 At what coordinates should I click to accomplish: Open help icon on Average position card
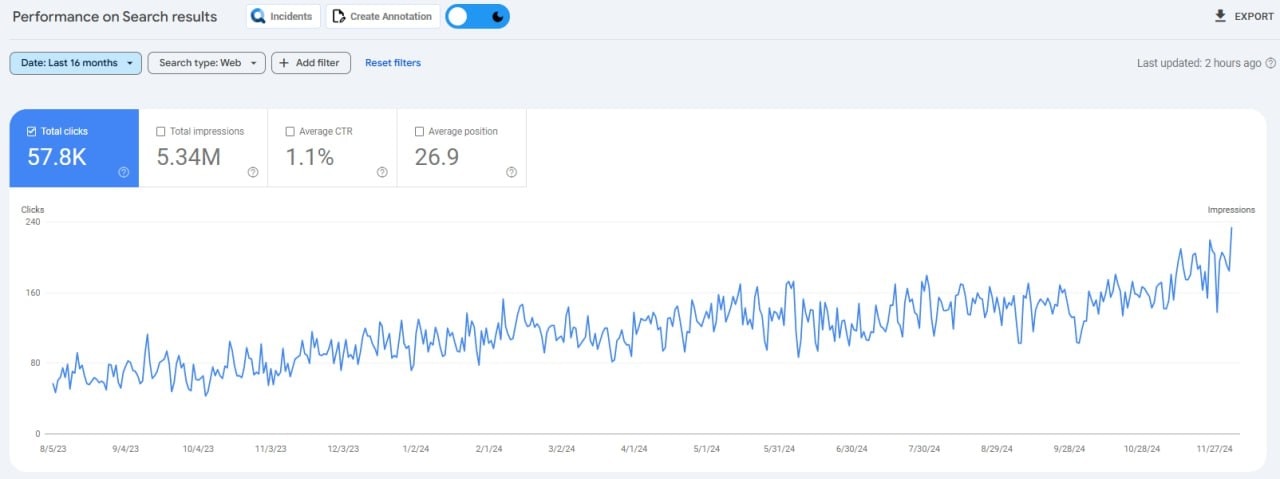tap(511, 172)
